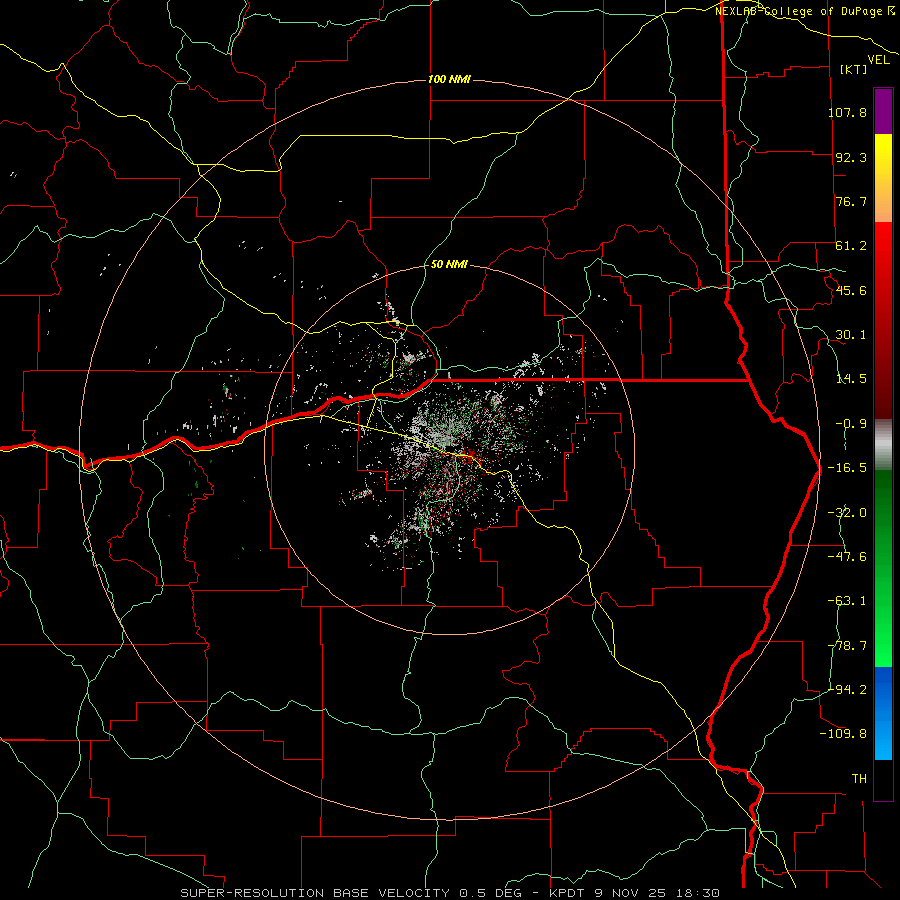Click the purple segment of the color bar
Image resolution: width=900 pixels, height=900 pixels.
pos(883,111)
